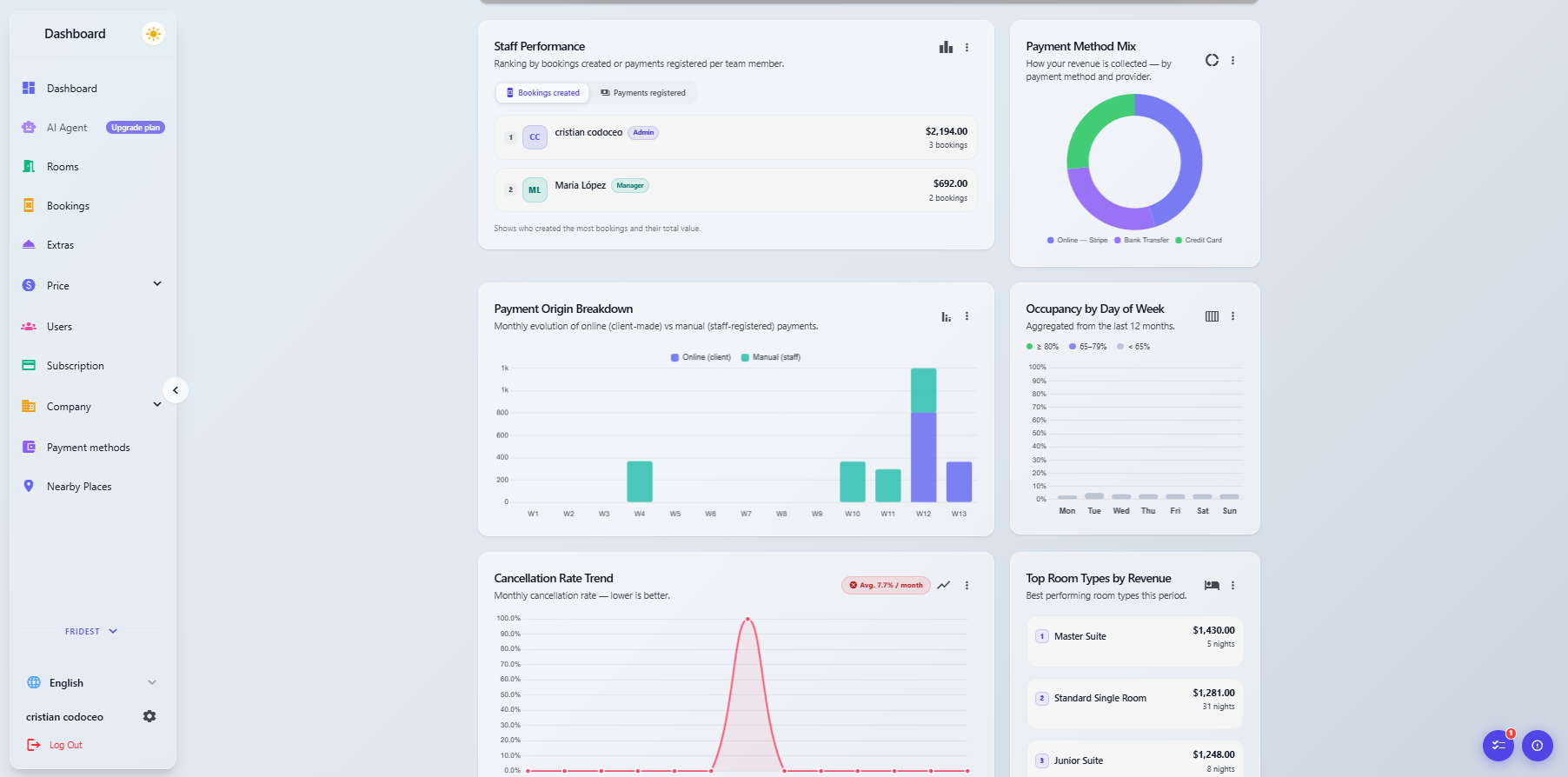Open Payment Origin Breakdown three-dot menu
This screenshot has width=1568, height=777.
[x=967, y=316]
